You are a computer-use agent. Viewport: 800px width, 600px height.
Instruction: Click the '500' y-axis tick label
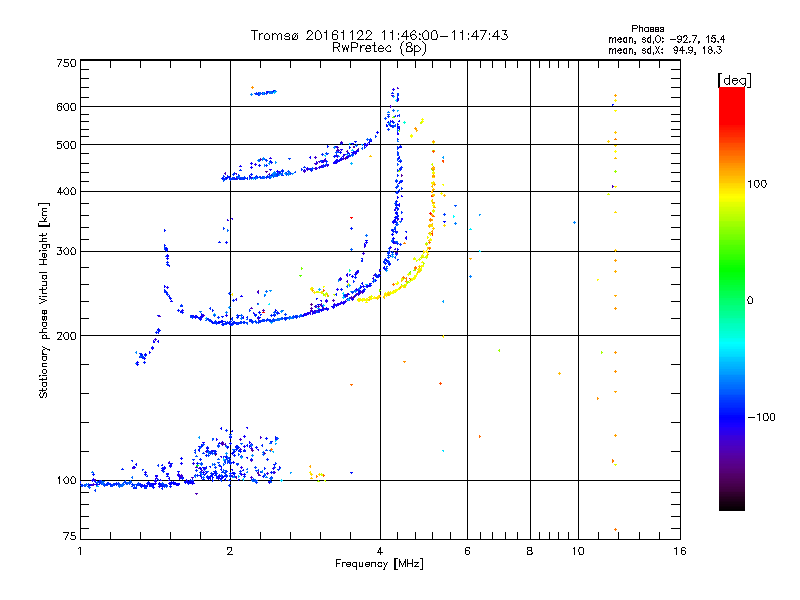(x=66, y=145)
